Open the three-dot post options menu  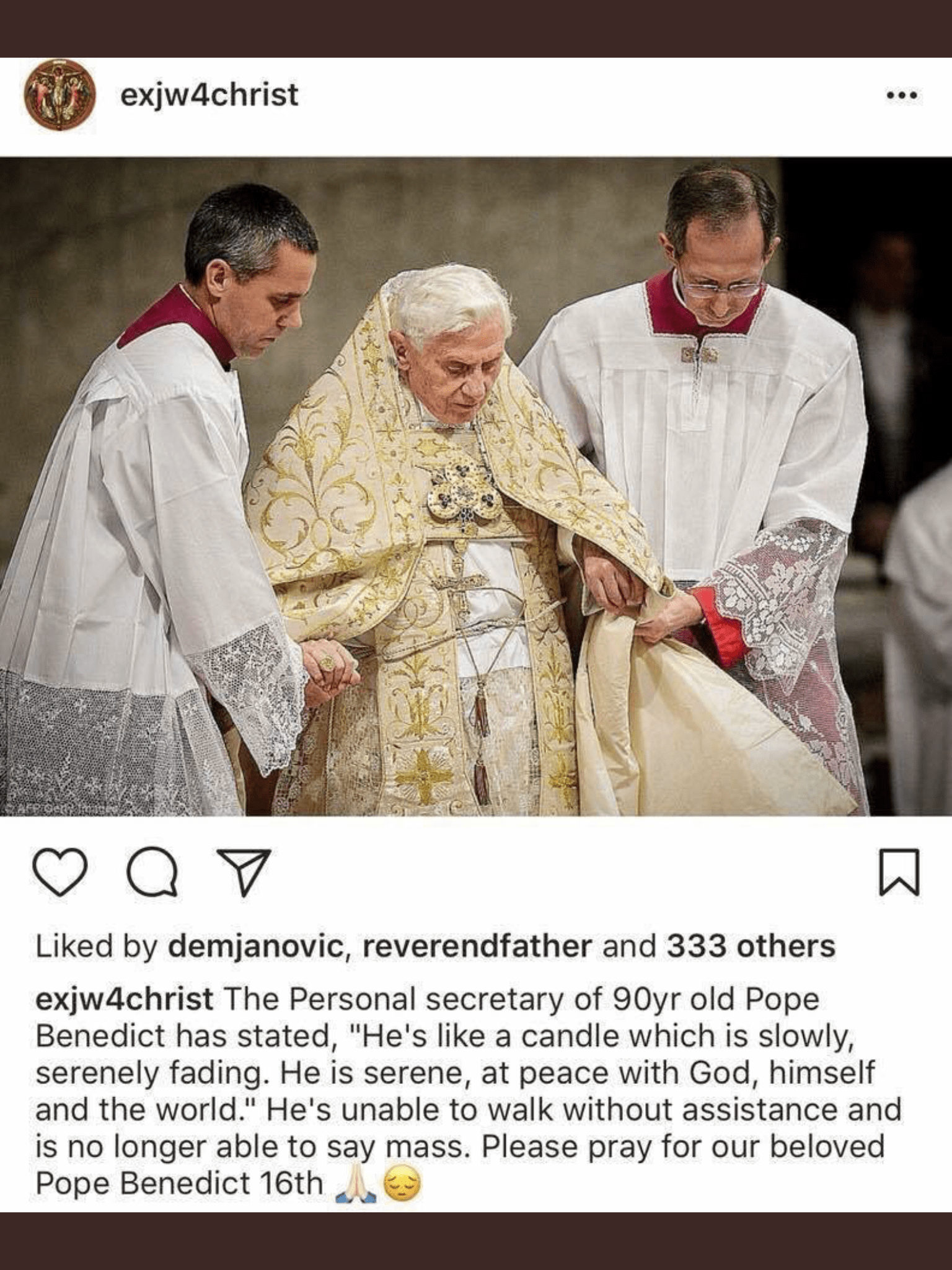tap(902, 95)
